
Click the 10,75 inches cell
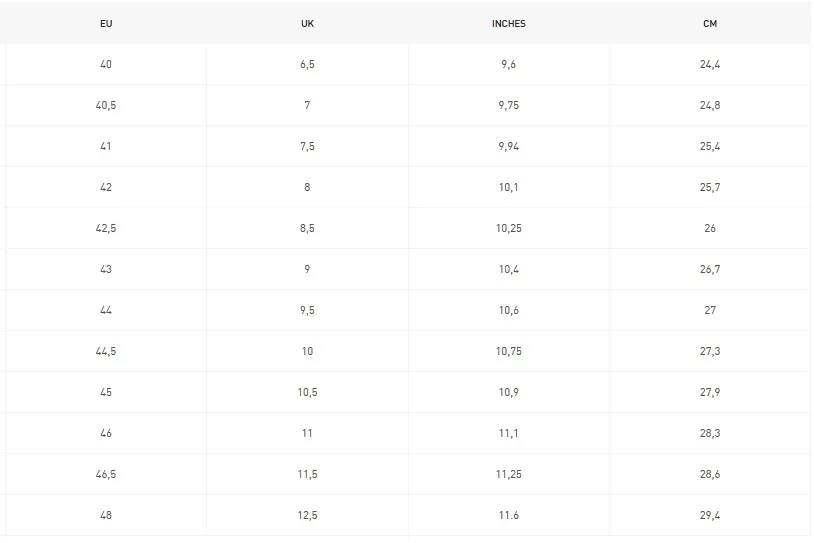tap(509, 351)
